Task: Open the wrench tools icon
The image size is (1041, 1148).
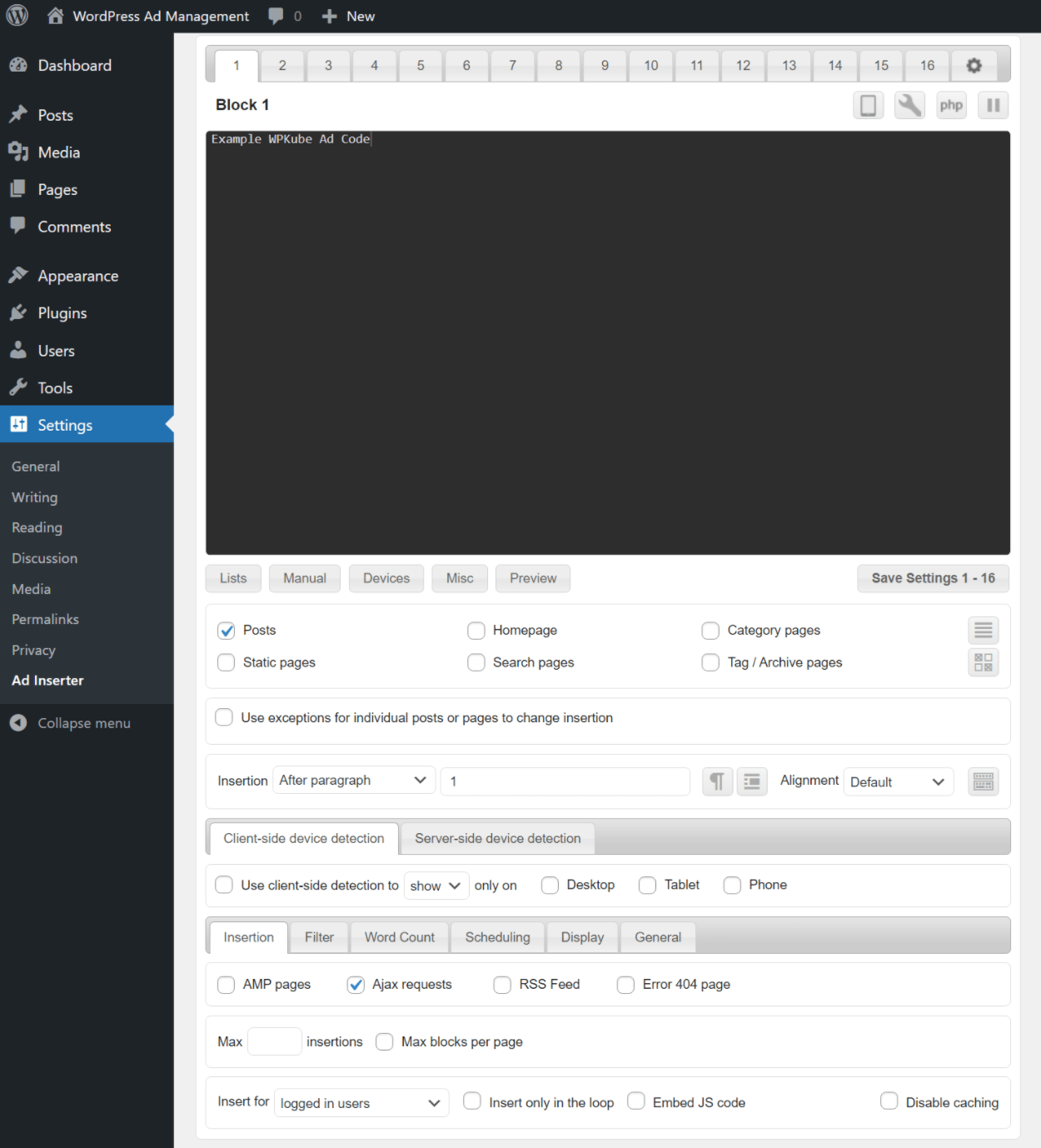Action: click(x=909, y=105)
